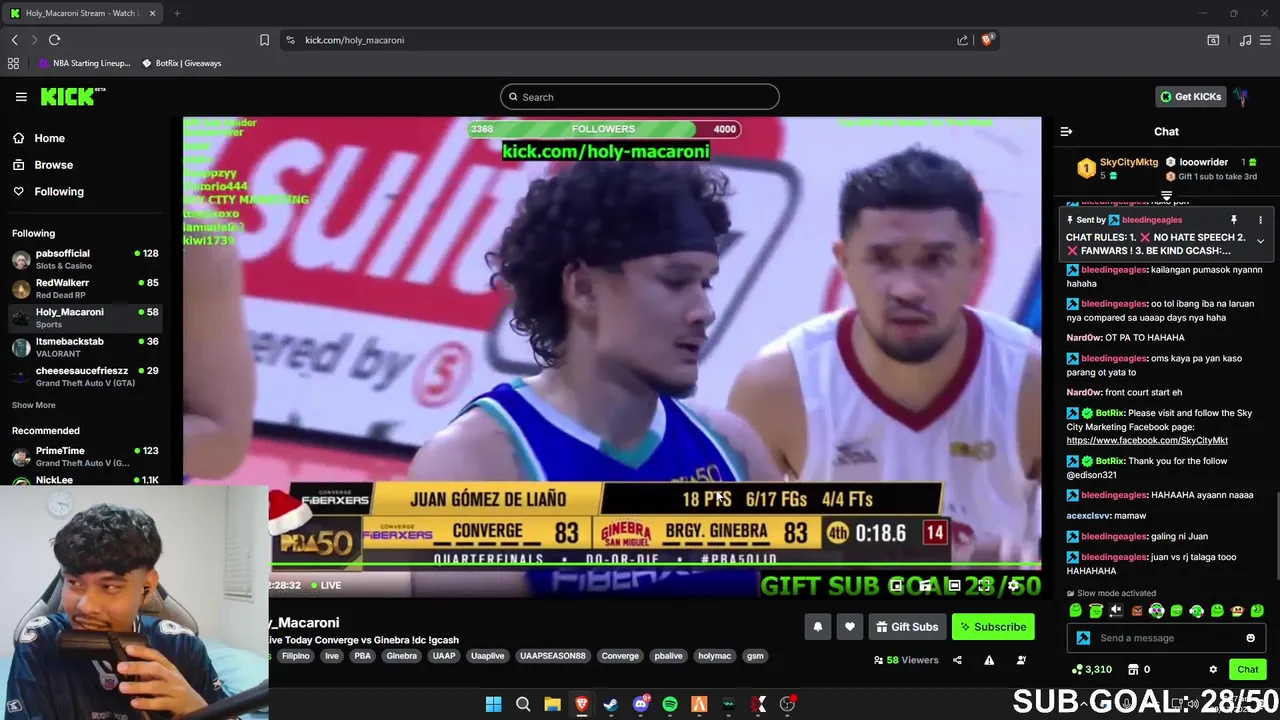Click the Ginebra tag
The height and width of the screenshot is (720, 1280).
(x=401, y=656)
